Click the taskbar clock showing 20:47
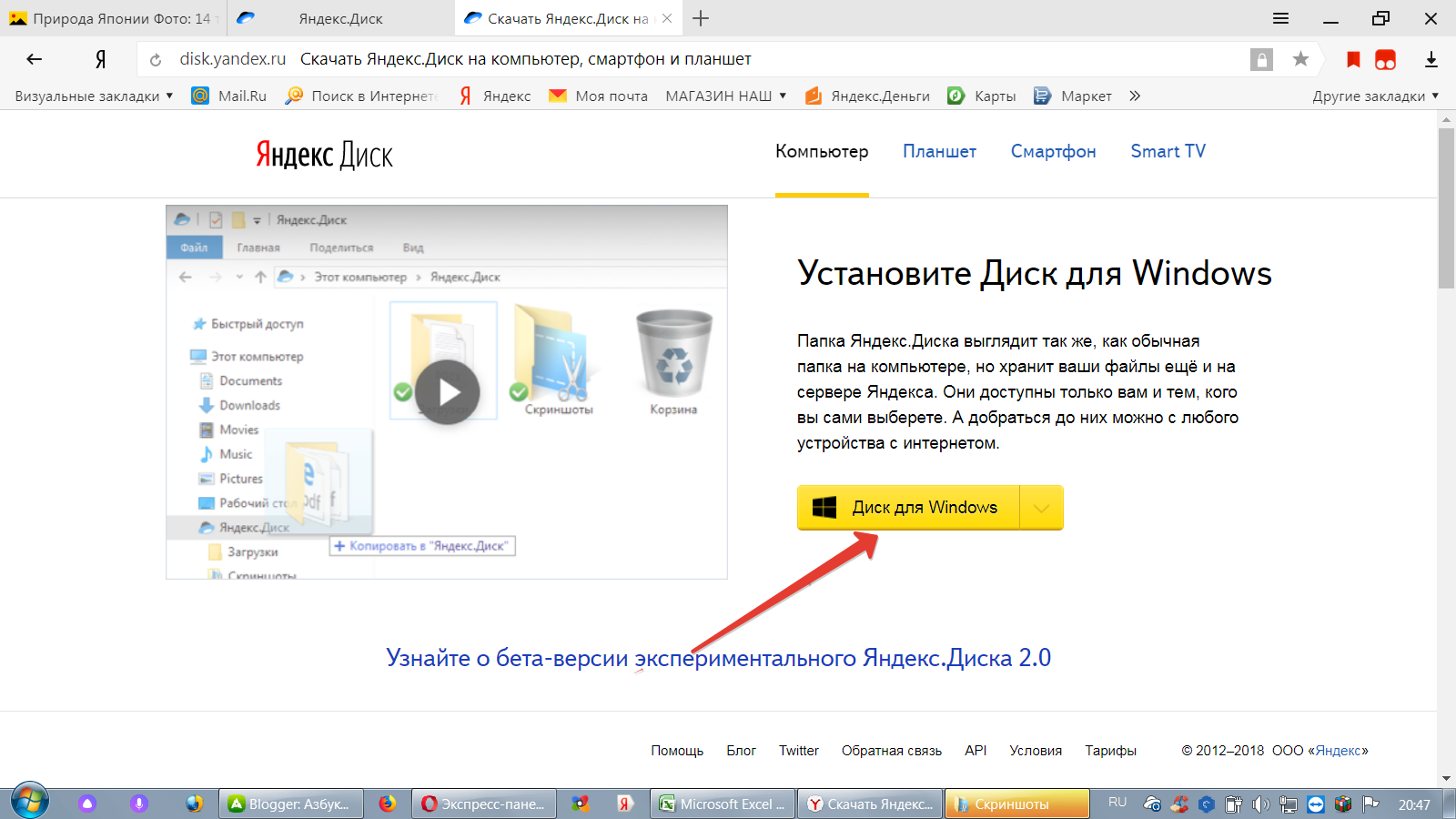Screen dimensions: 1456x819 (x=1414, y=804)
